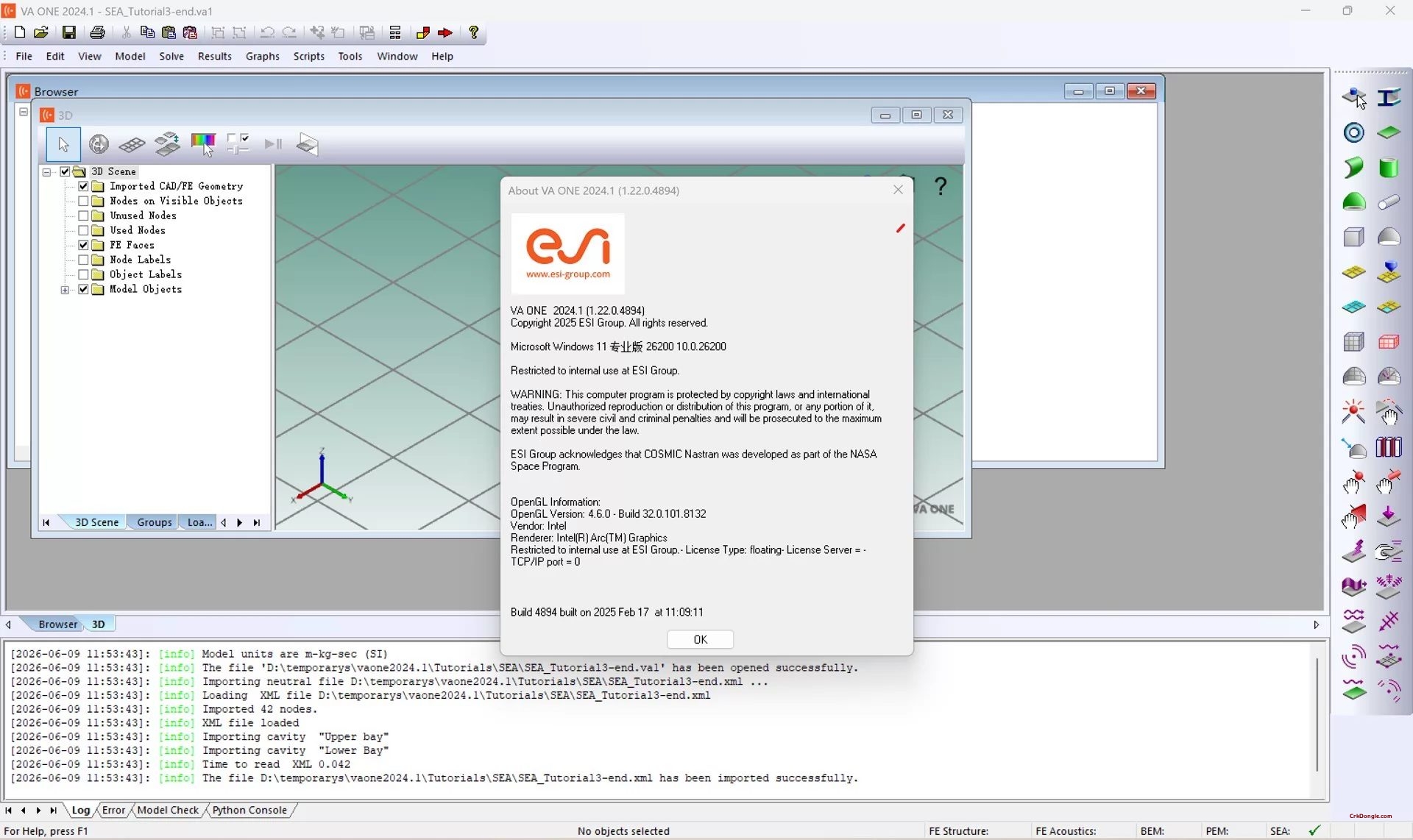The width and height of the screenshot is (1413, 840).
Task: Select the blue ring icon in right palette
Action: (x=1353, y=132)
